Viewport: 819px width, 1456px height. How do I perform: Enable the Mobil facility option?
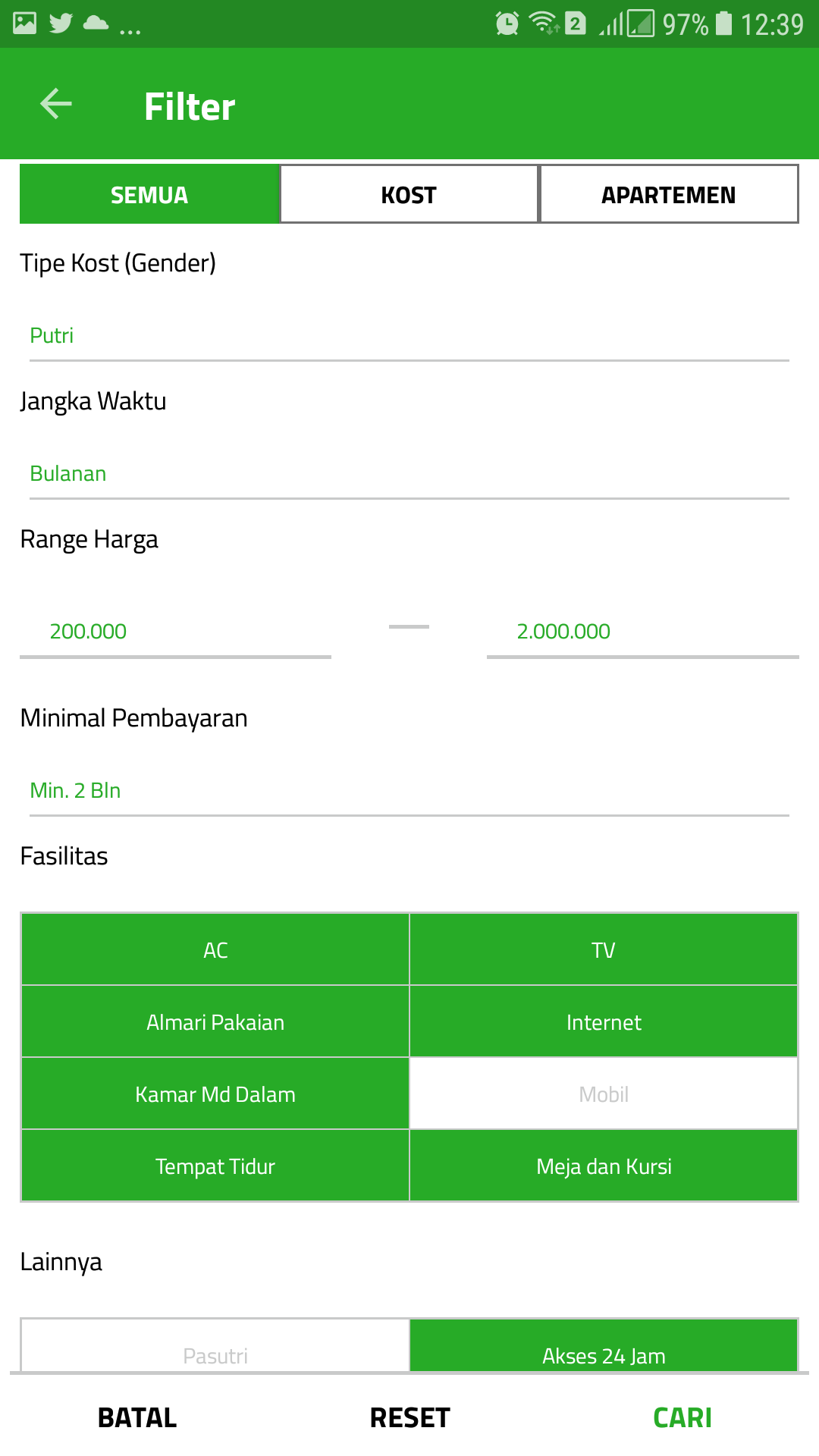(x=604, y=1094)
